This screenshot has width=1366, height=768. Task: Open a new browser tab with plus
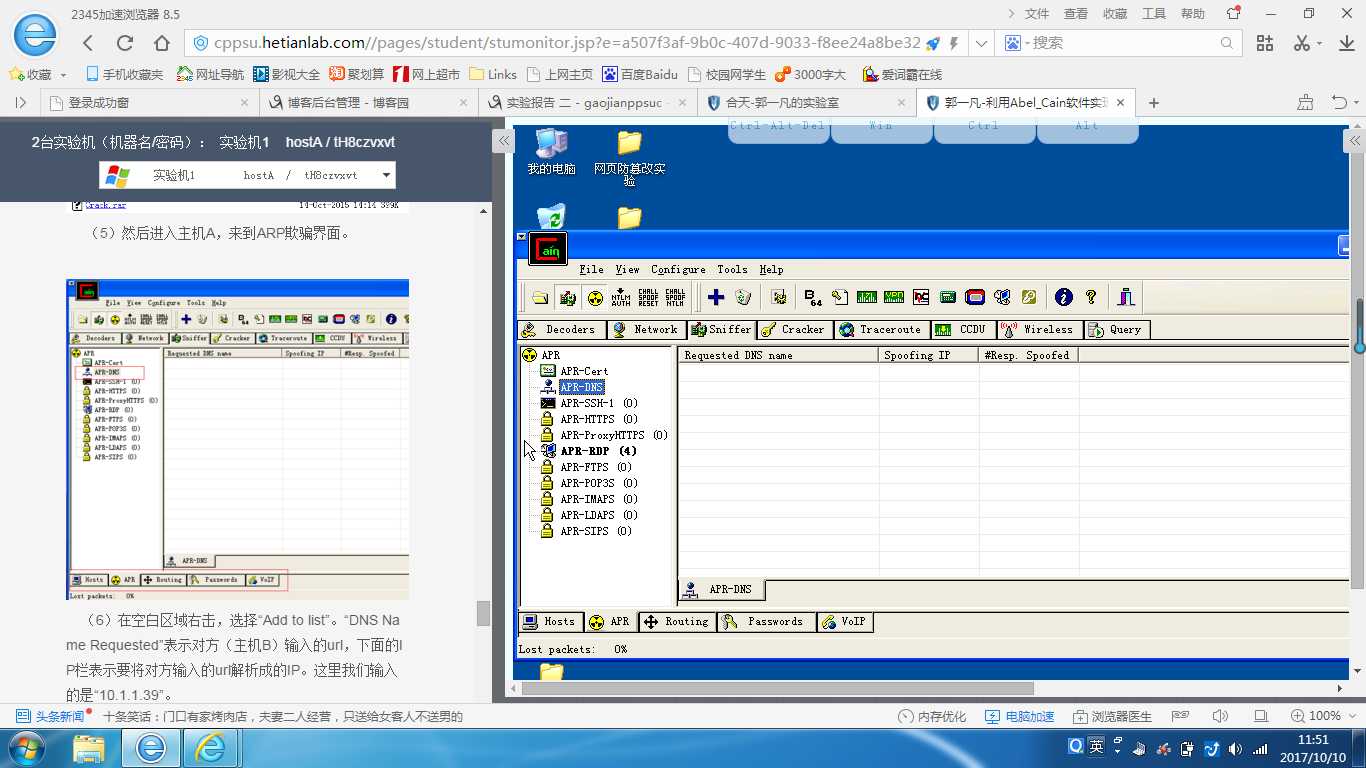click(x=1154, y=103)
